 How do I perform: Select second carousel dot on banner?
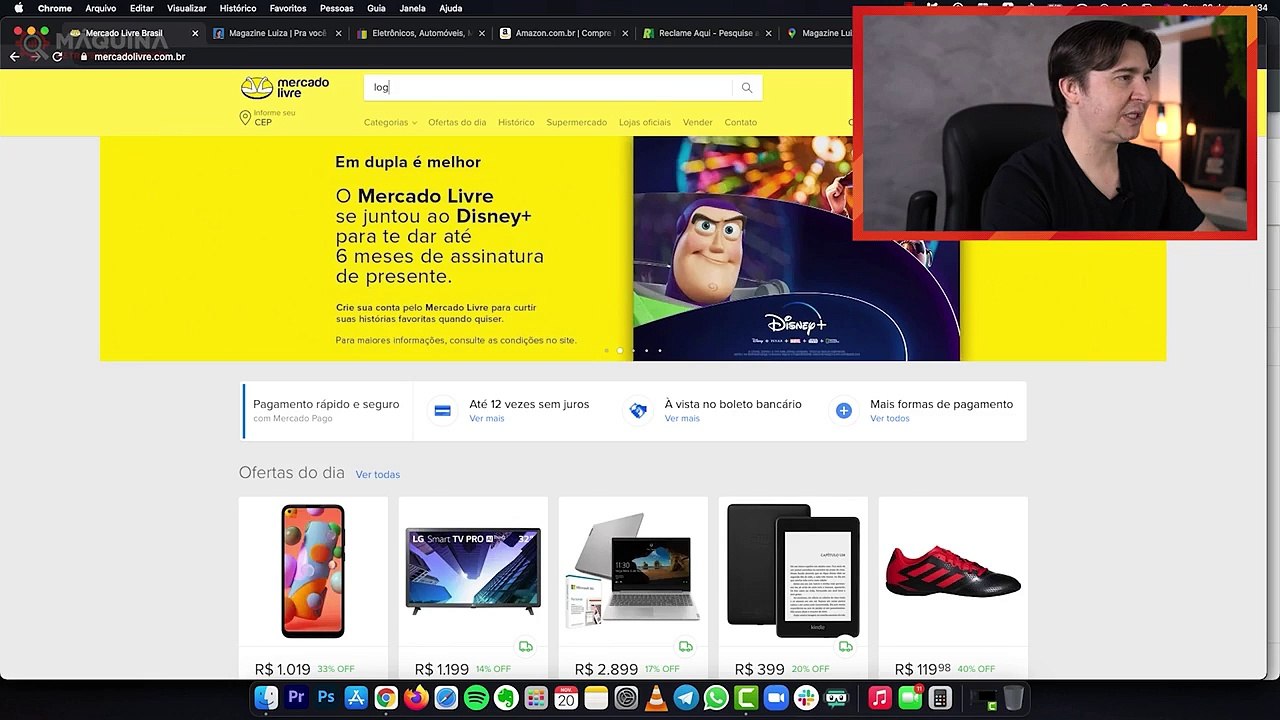(620, 351)
